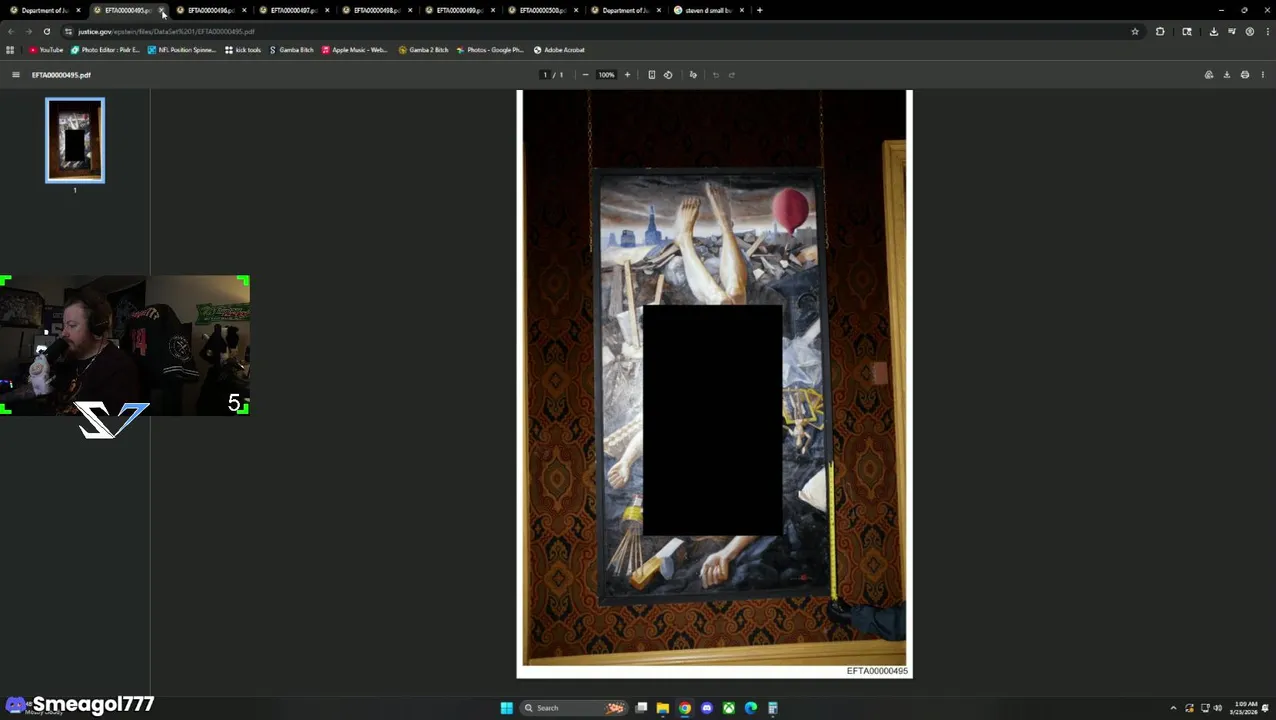This screenshot has height=720, width=1276.
Task: Open the Chrome profile avatar
Action: point(1250,32)
